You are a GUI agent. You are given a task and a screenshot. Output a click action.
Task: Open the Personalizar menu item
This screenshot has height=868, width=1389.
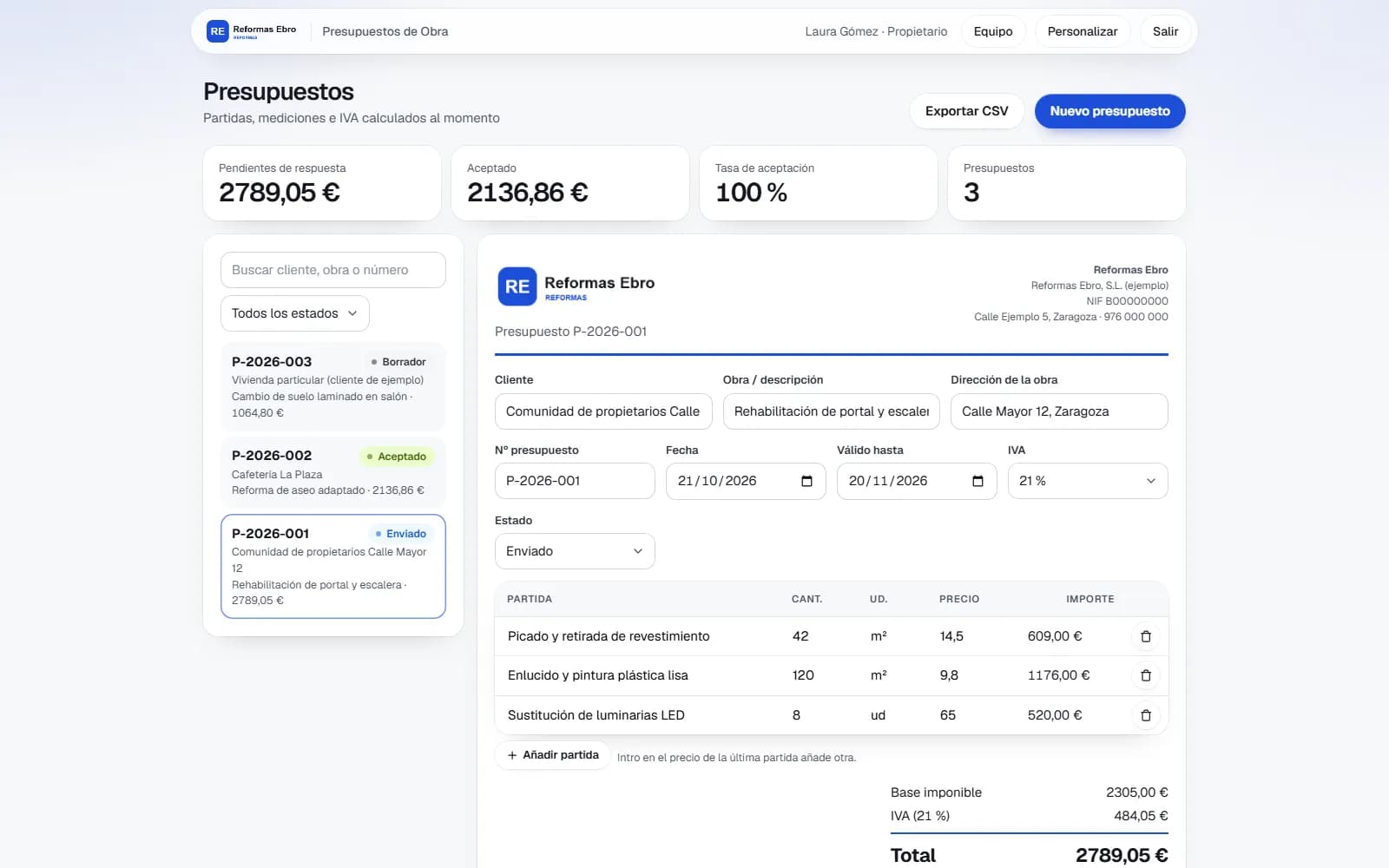click(x=1082, y=31)
